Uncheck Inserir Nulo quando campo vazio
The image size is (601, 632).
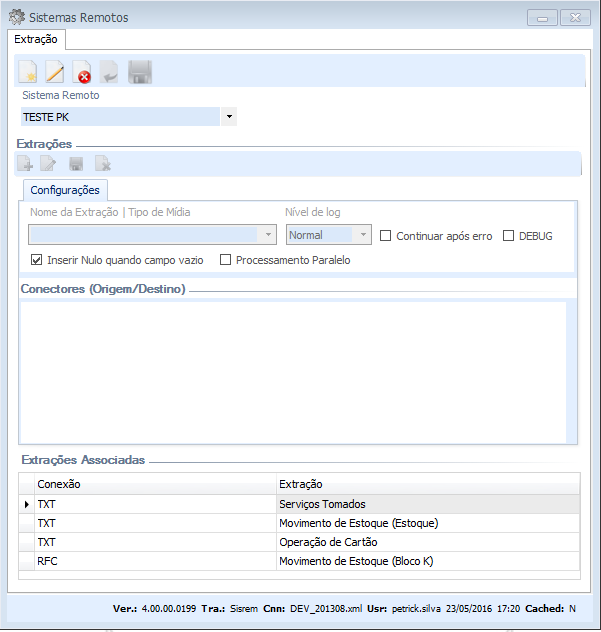click(36, 260)
